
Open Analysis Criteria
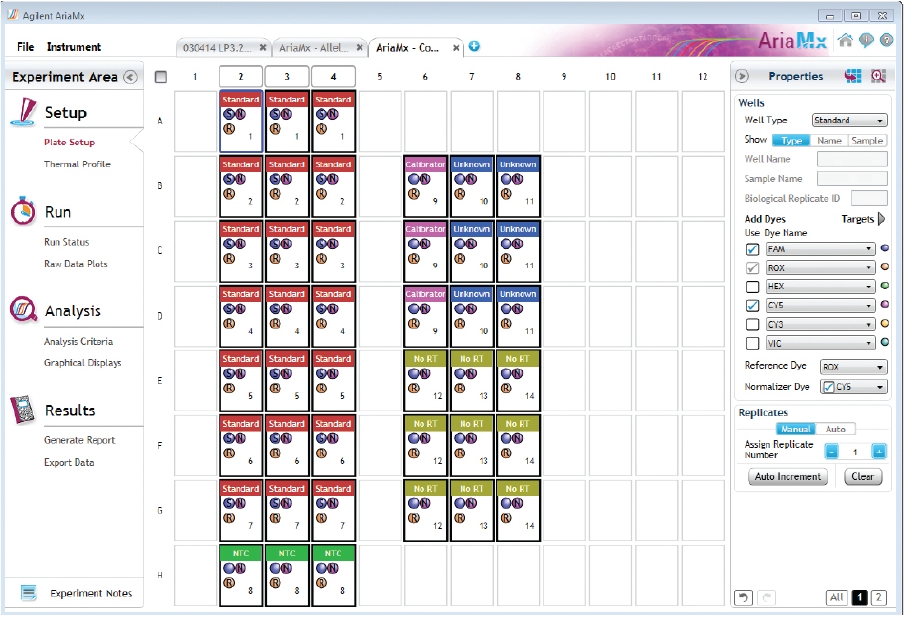click(78, 341)
